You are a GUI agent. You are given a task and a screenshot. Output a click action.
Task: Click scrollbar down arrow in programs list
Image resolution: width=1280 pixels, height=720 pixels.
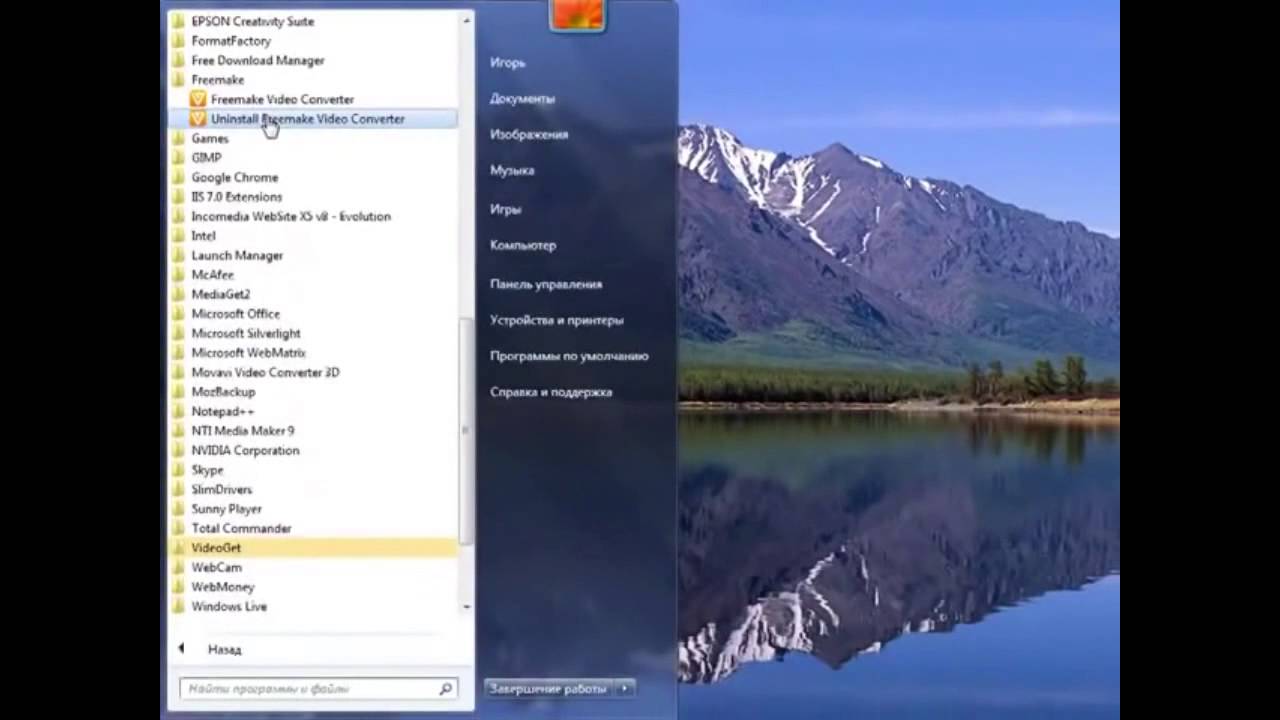[x=466, y=606]
